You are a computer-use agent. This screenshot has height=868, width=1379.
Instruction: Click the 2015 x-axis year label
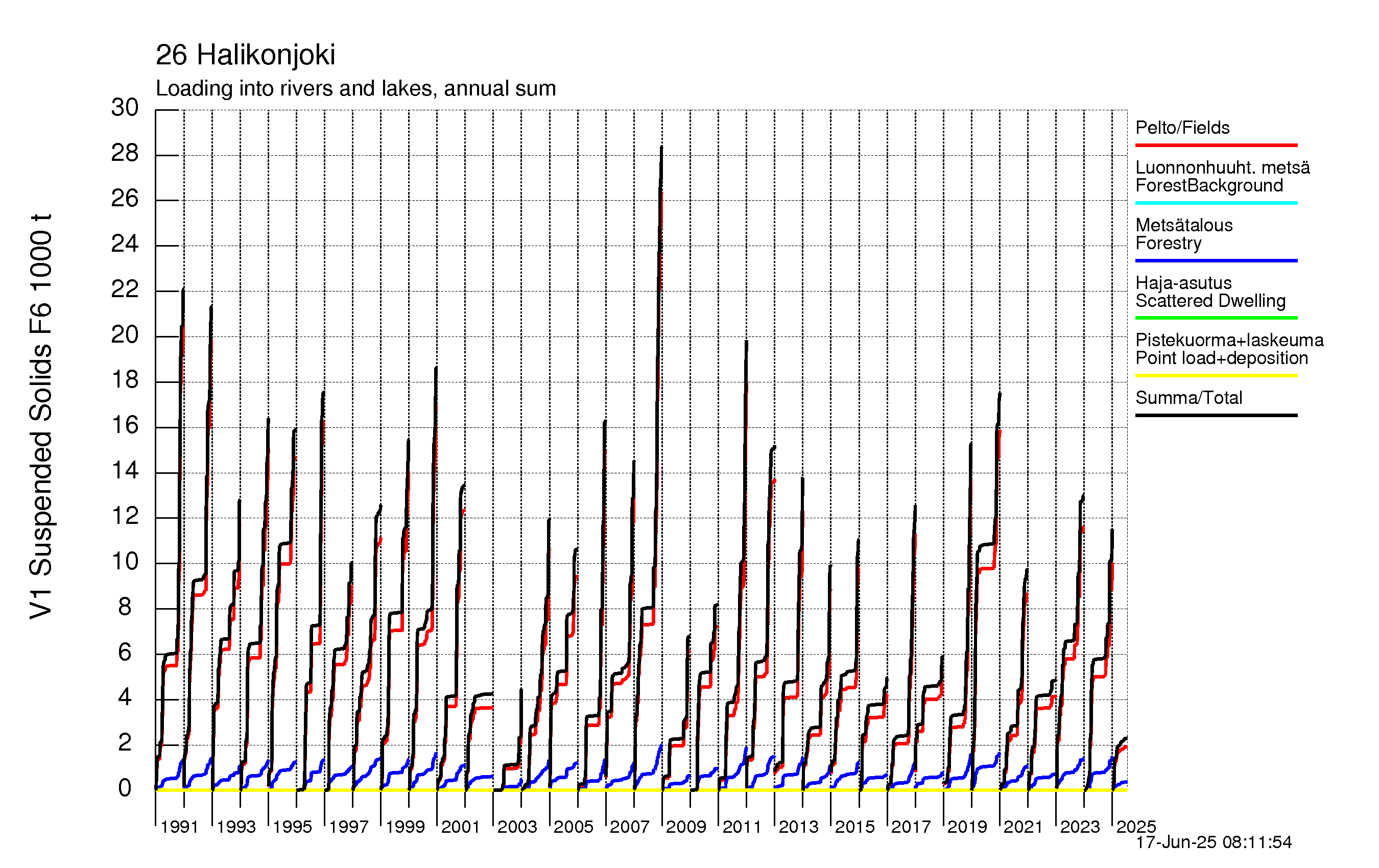tap(854, 827)
